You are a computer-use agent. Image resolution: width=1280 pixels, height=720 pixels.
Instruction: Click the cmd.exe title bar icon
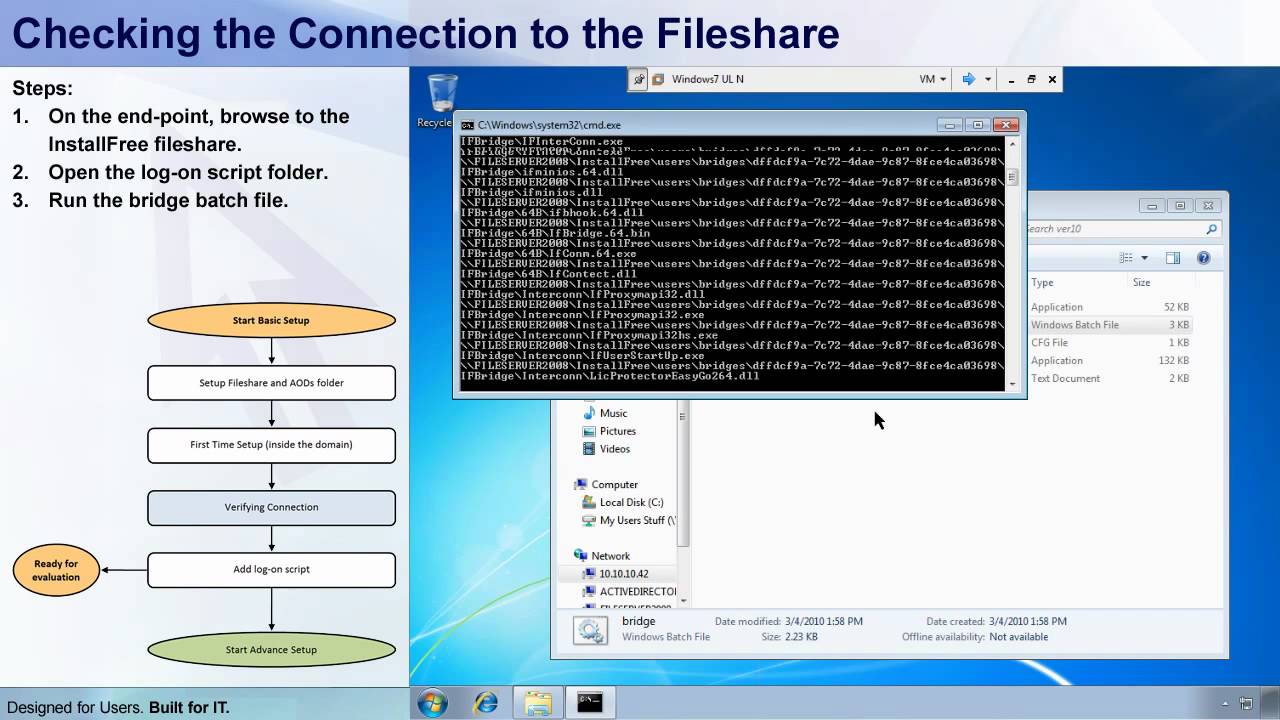pos(467,125)
